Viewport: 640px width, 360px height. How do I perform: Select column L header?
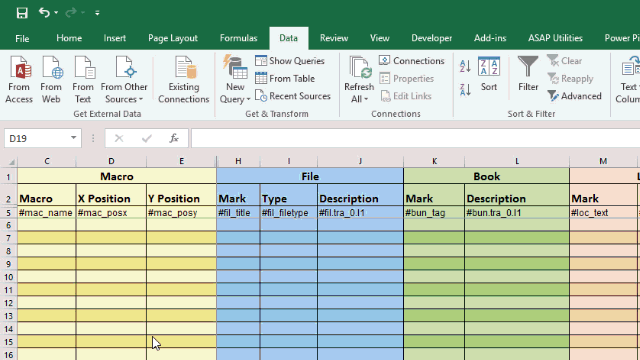(x=517, y=161)
